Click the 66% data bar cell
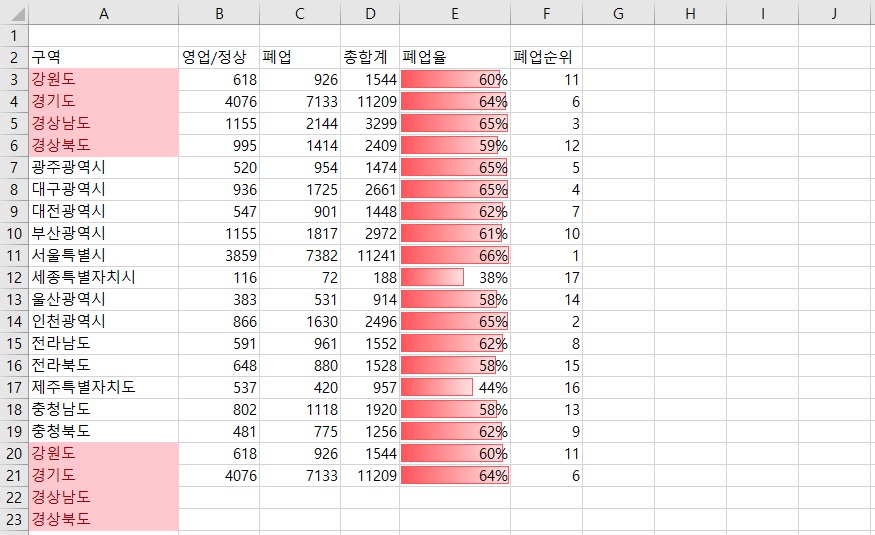 tap(455, 256)
